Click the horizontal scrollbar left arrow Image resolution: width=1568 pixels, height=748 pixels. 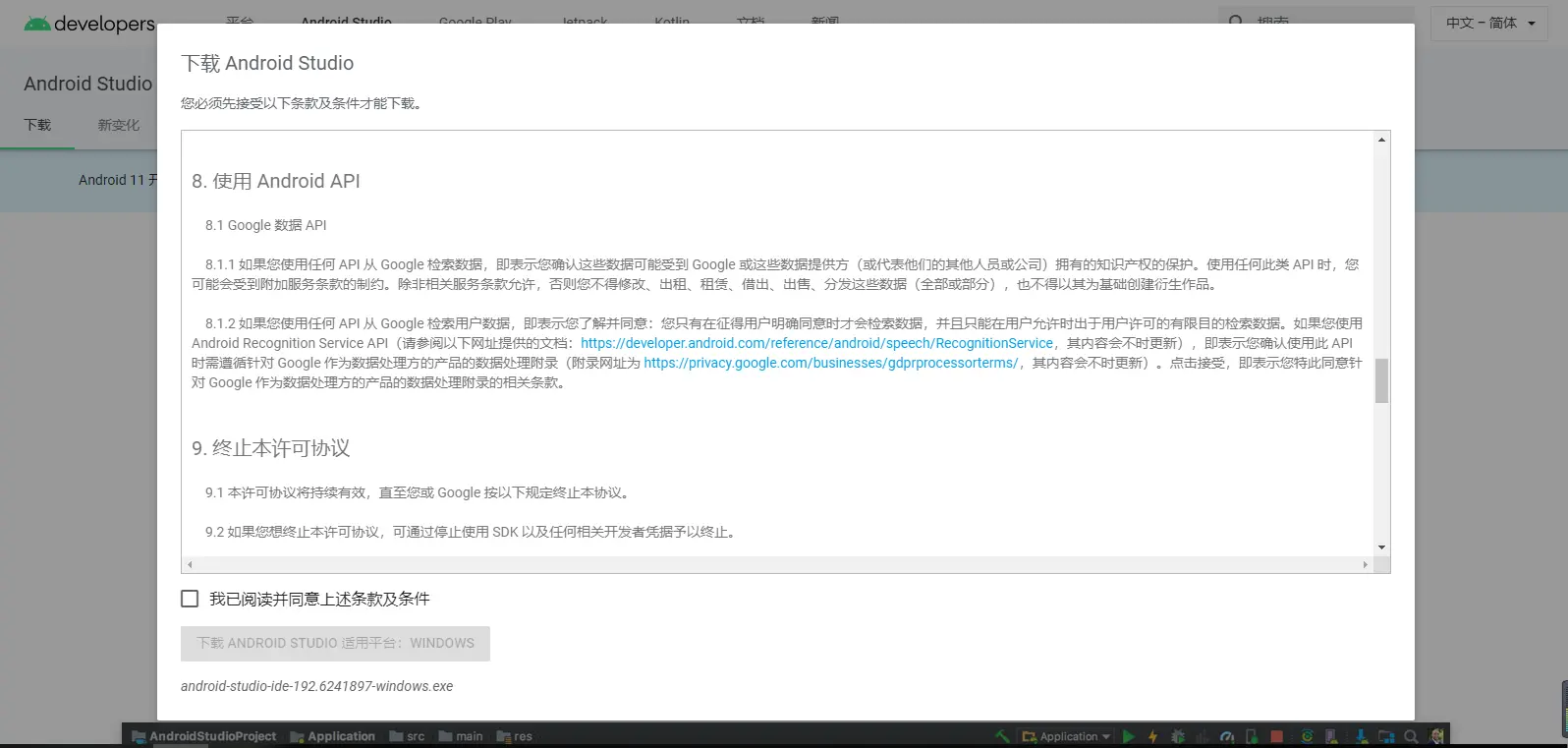(x=190, y=565)
